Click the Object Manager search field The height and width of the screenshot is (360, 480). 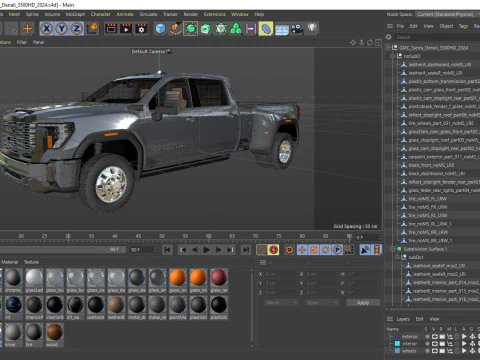pos(437,37)
